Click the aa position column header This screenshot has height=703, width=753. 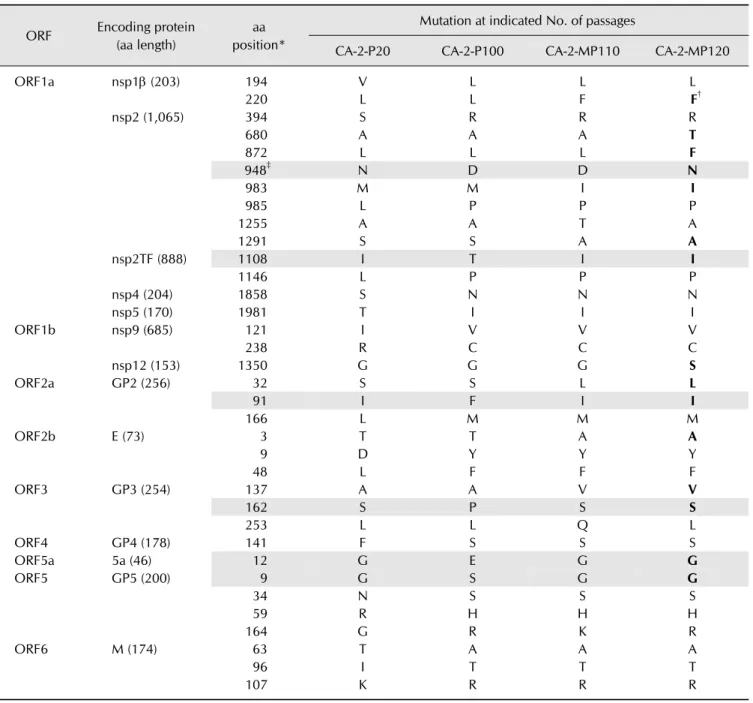258,36
